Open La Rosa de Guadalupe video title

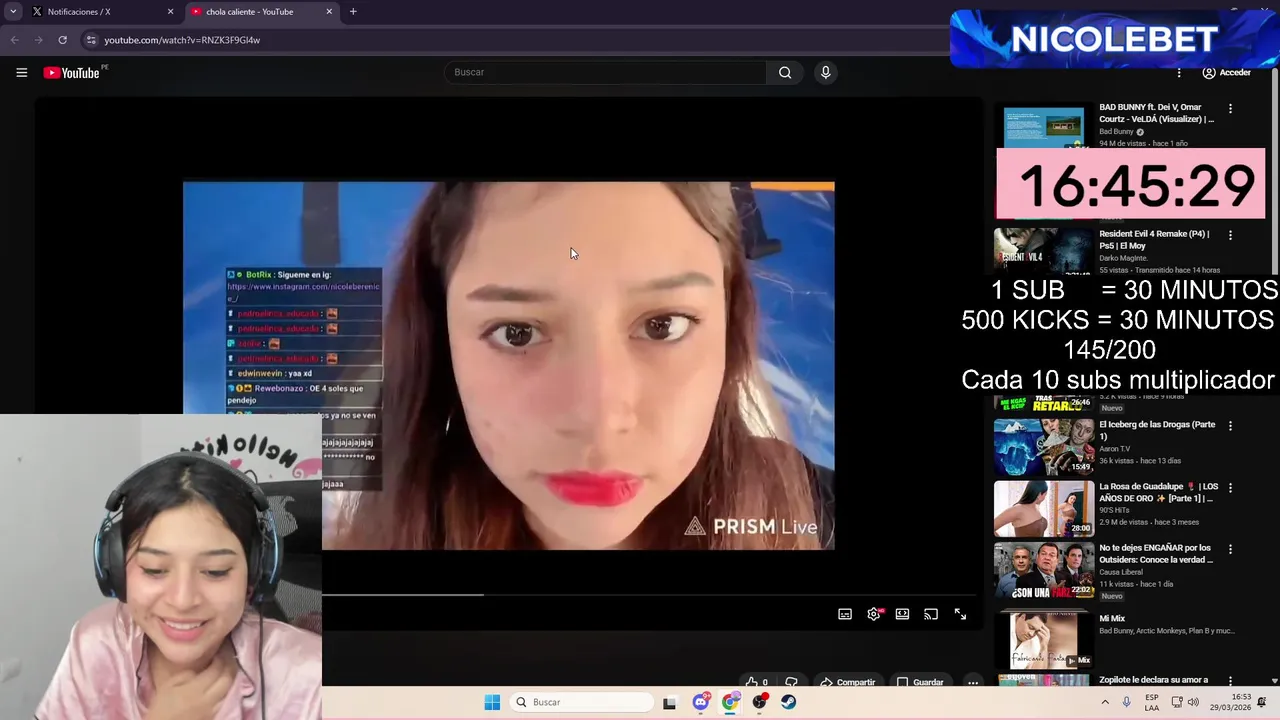pos(1157,492)
